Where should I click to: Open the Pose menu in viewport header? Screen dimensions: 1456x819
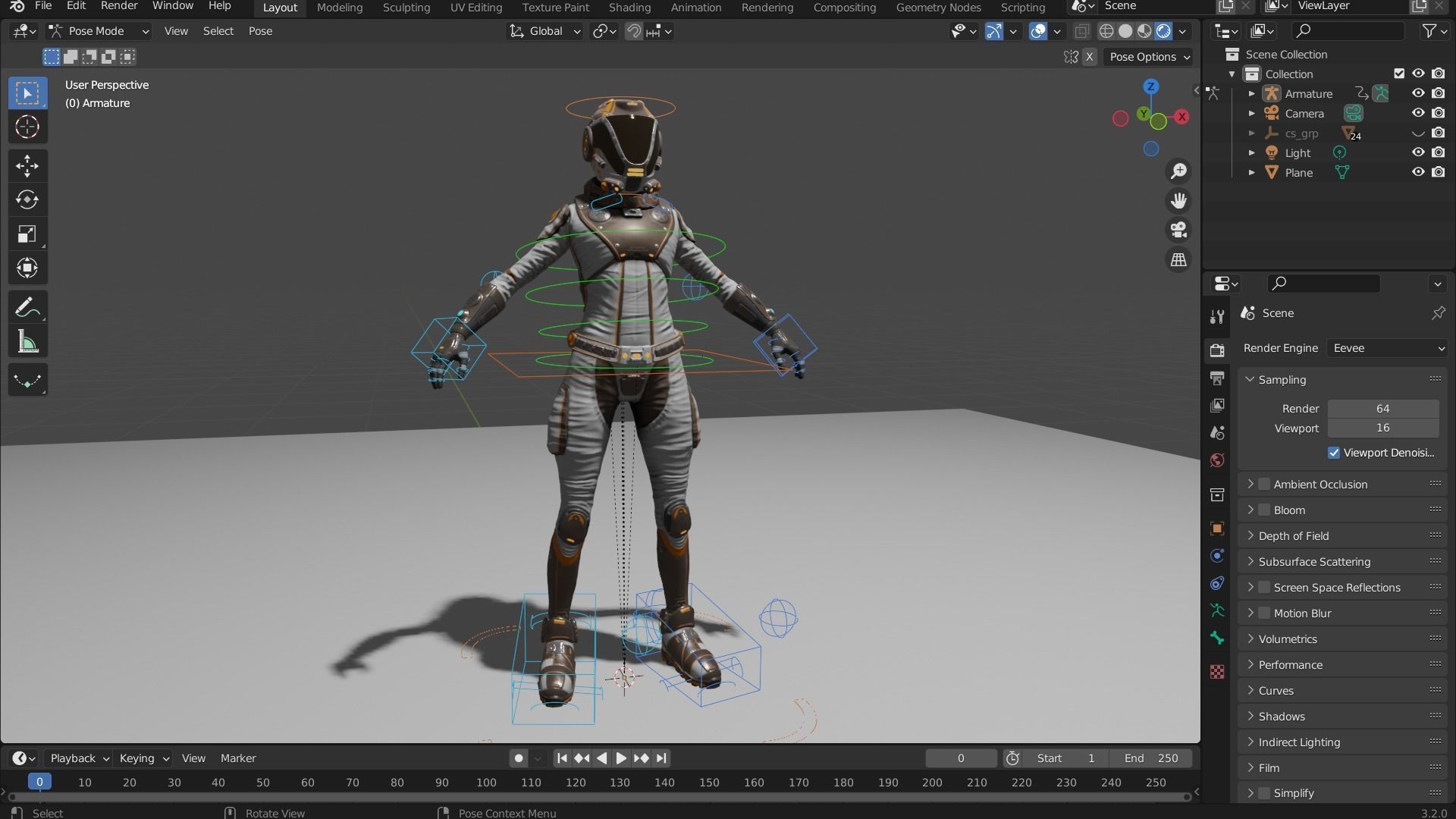coord(260,31)
